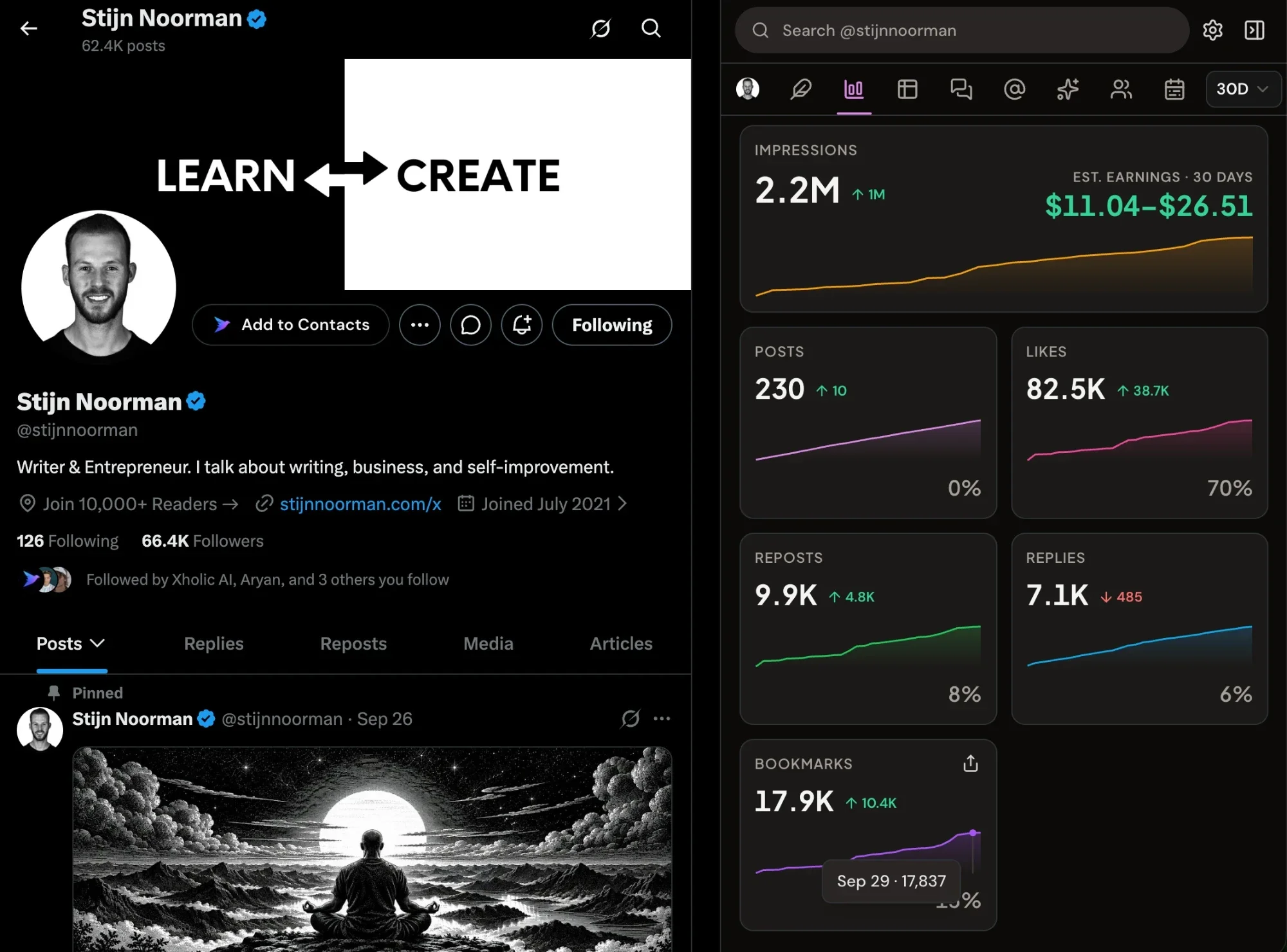1287x952 pixels.
Task: Switch to the Replies tab
Action: pyautogui.click(x=214, y=643)
